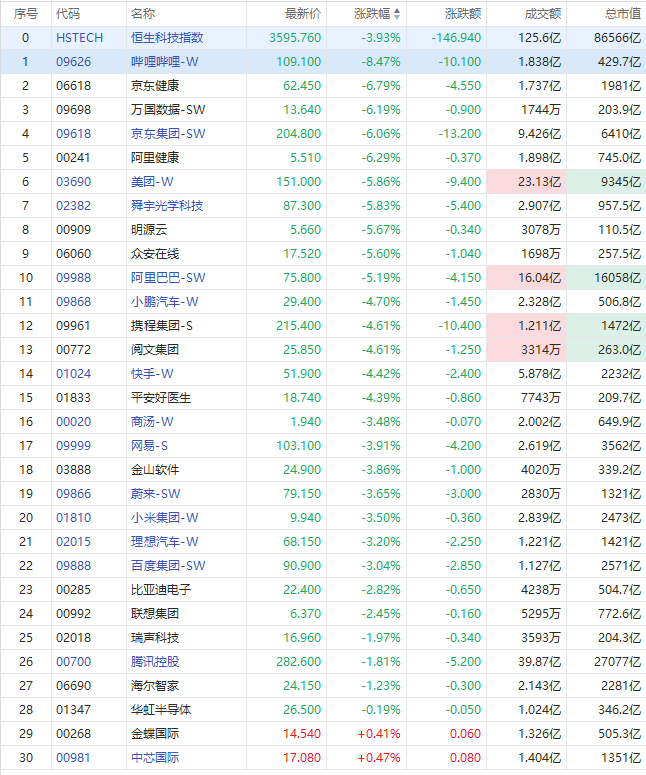
Task: Select 金蝶国际 row name
Action: tap(155, 734)
